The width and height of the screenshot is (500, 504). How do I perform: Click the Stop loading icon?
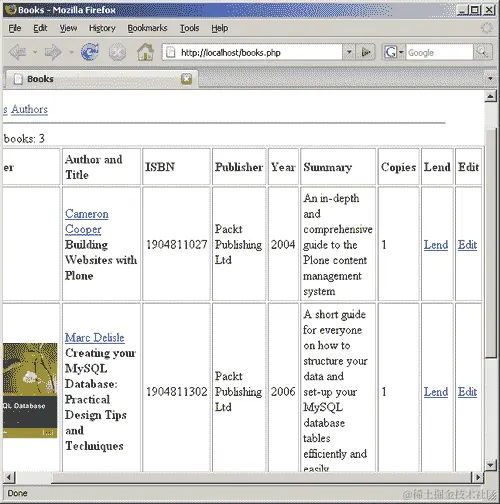tap(117, 52)
